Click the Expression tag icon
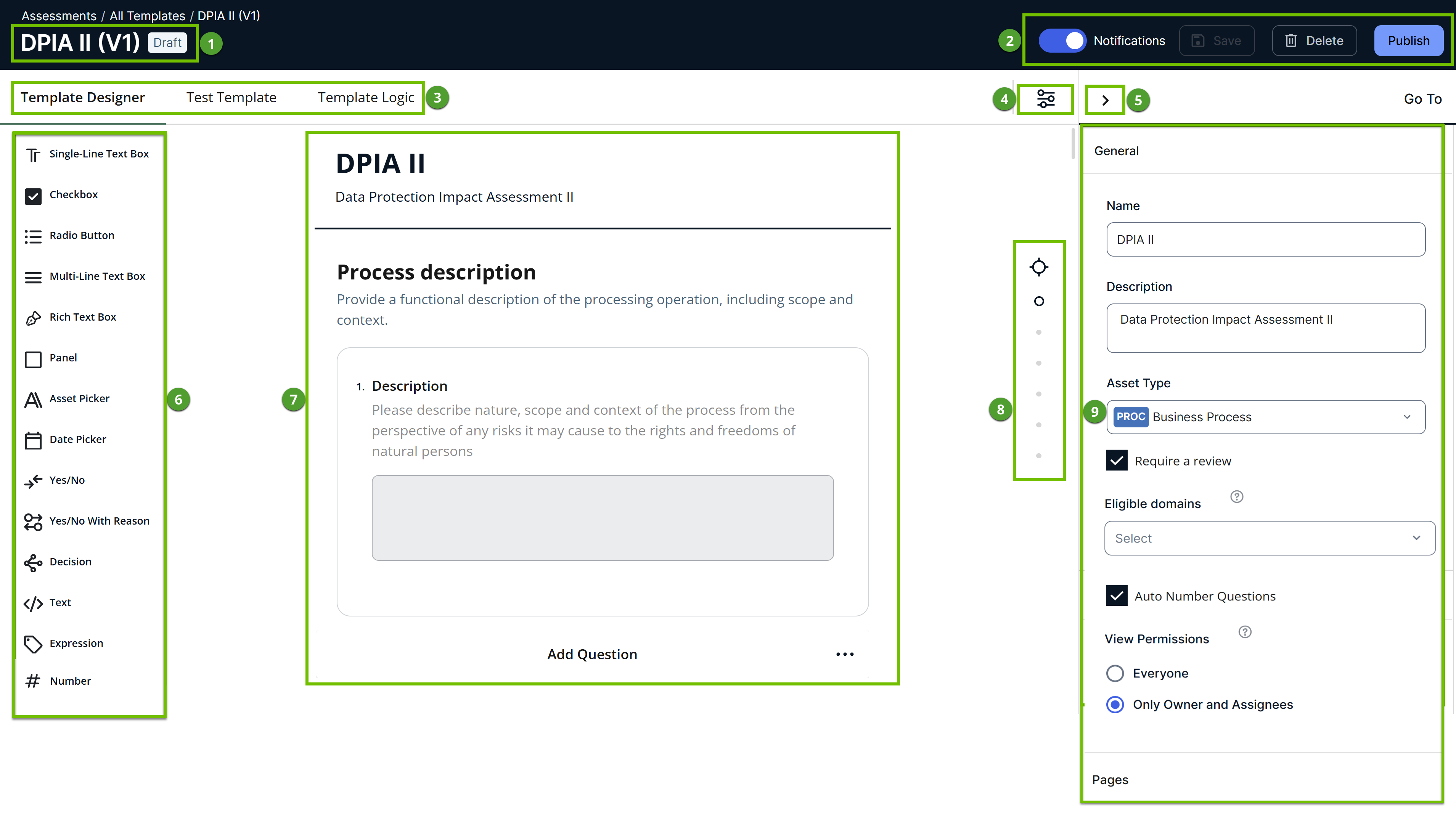 click(33, 644)
